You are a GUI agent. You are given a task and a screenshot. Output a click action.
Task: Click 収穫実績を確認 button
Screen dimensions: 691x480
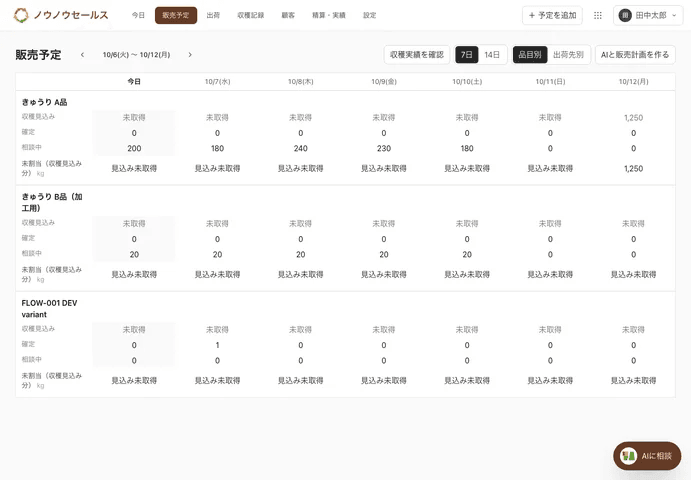(417, 55)
